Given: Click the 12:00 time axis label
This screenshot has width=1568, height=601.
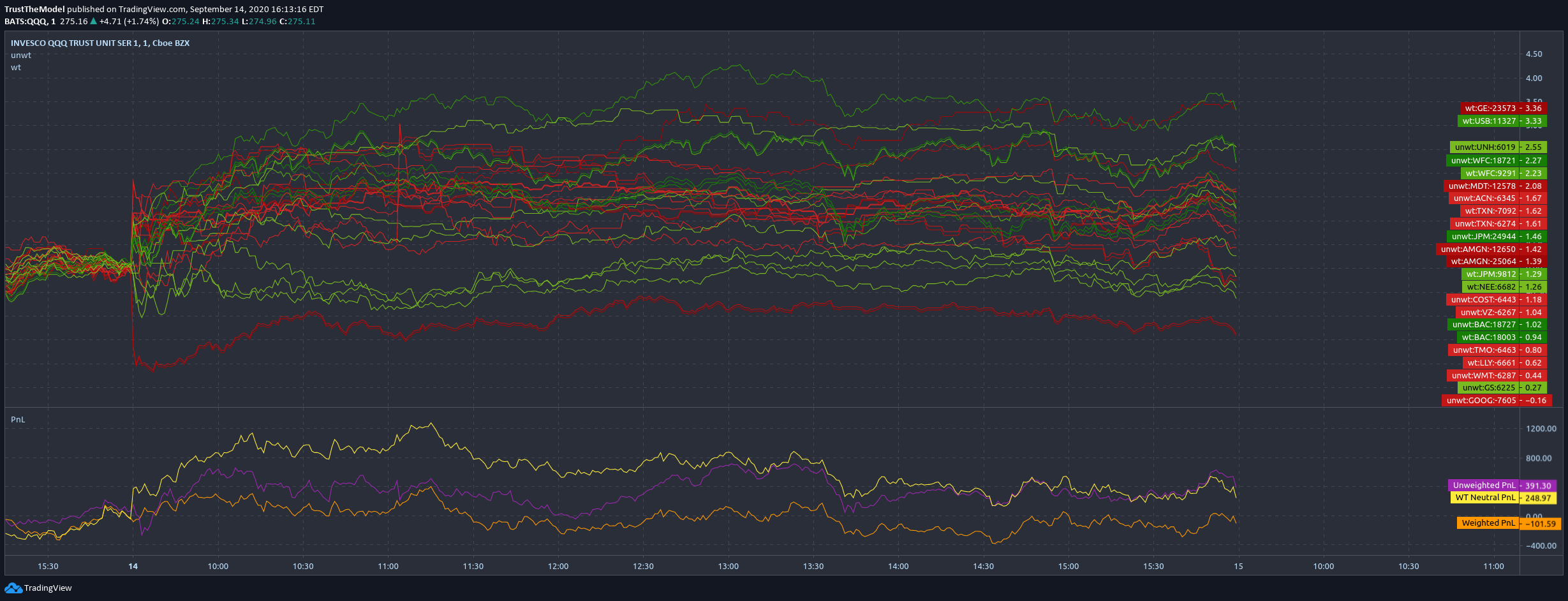Looking at the screenshot, I should [558, 566].
